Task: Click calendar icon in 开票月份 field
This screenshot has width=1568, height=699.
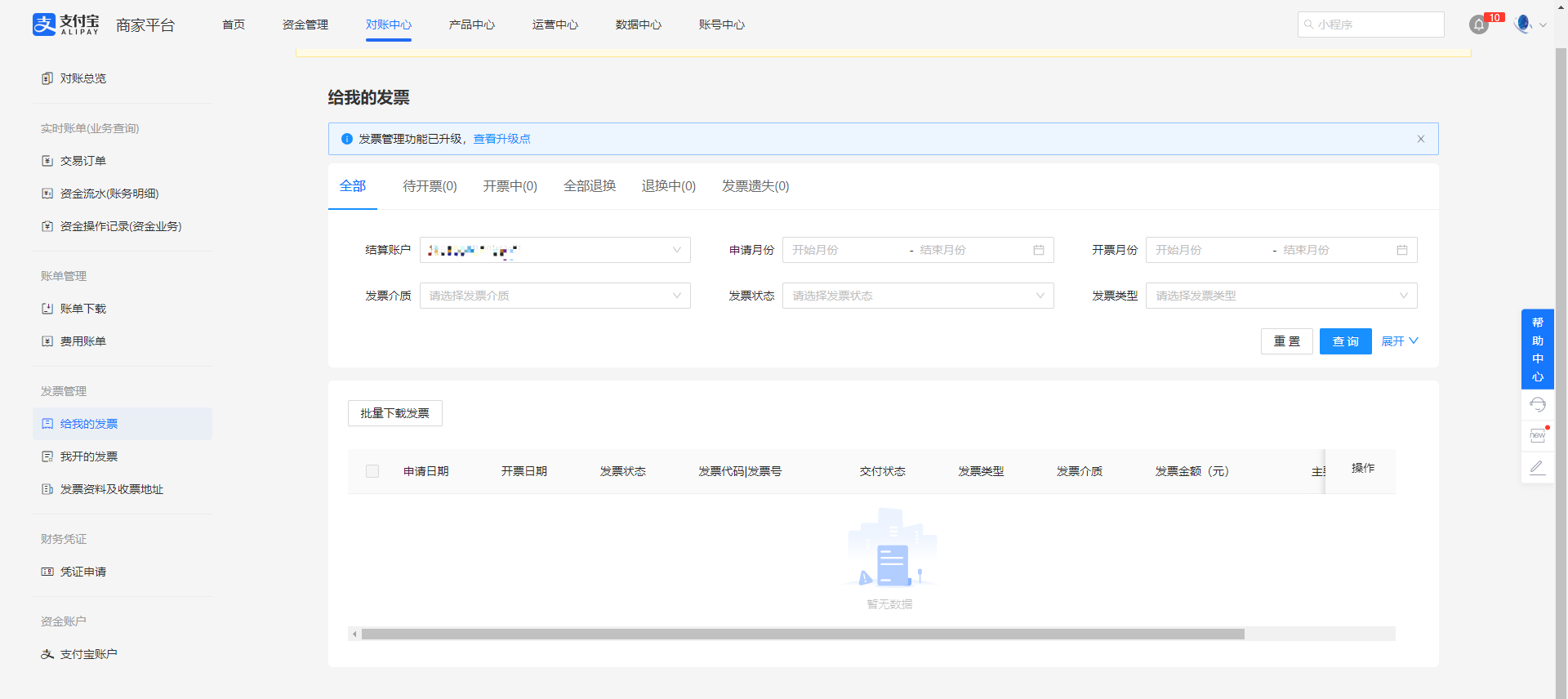Action: 1401,250
